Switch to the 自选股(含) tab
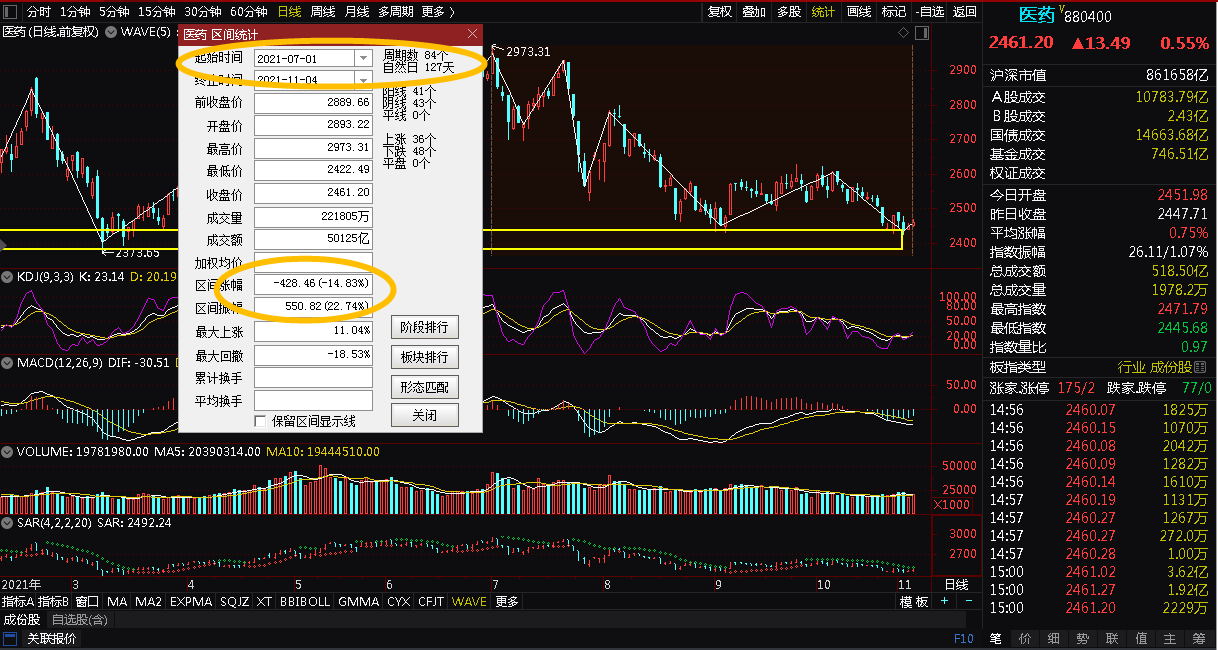Viewport: 1218px width, 650px height. (x=79, y=620)
